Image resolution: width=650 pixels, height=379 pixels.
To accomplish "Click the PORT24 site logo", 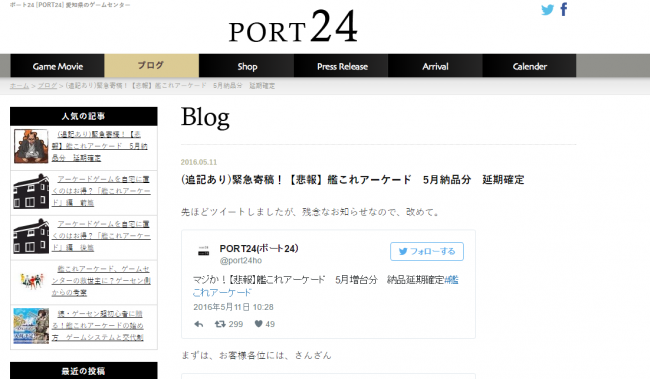I will (x=293, y=27).
